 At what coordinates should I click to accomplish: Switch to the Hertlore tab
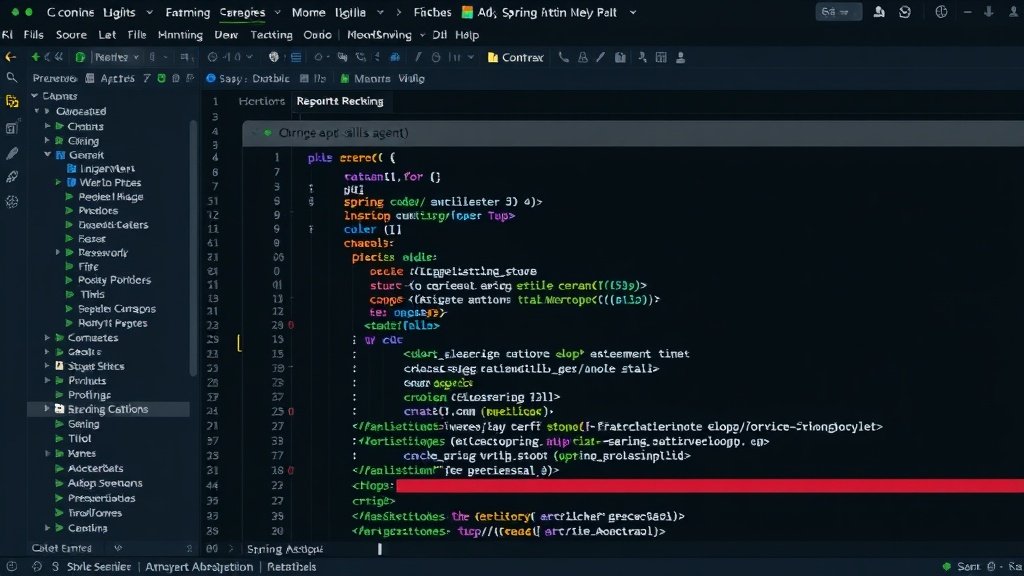(x=261, y=101)
